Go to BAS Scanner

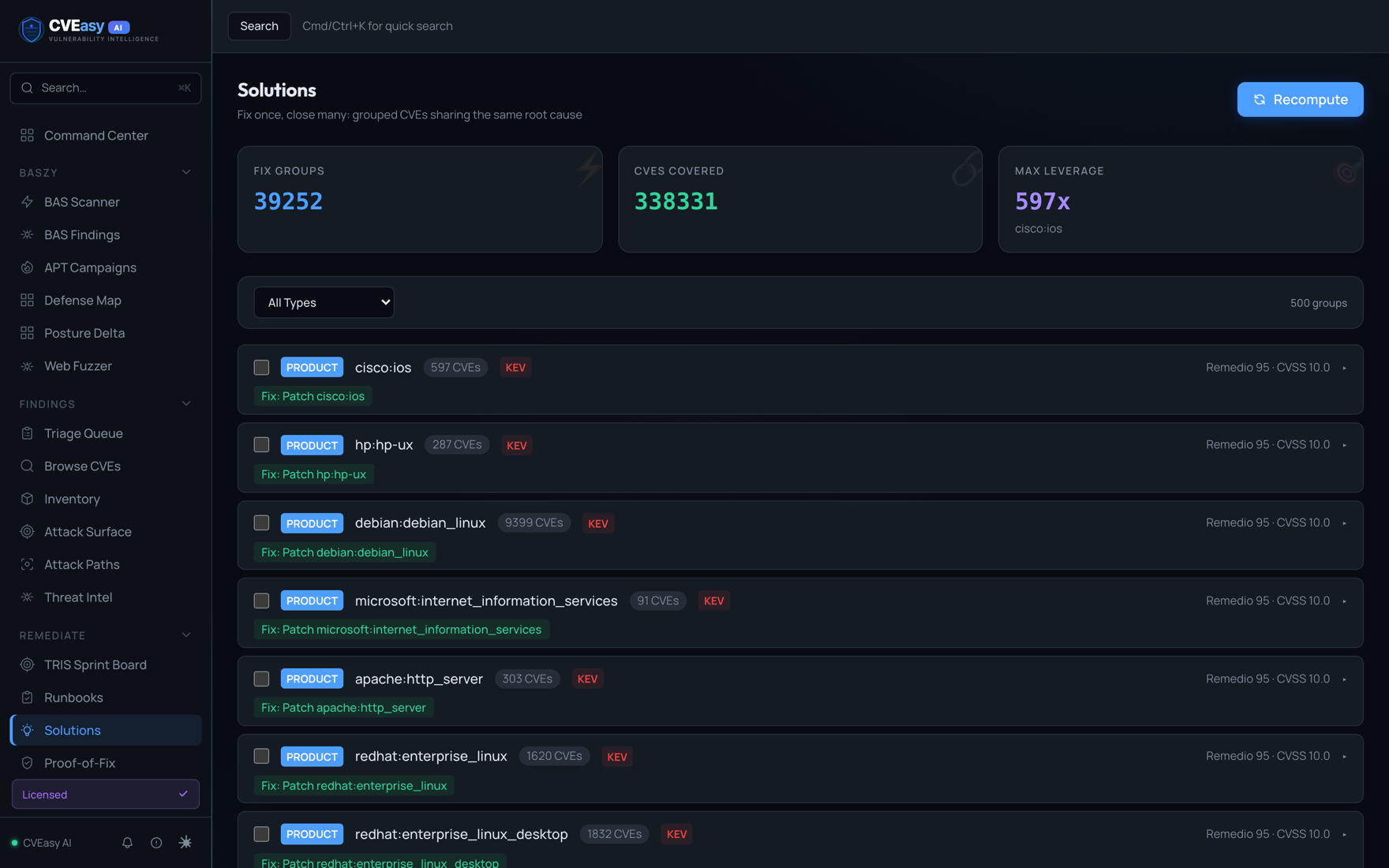point(106,202)
